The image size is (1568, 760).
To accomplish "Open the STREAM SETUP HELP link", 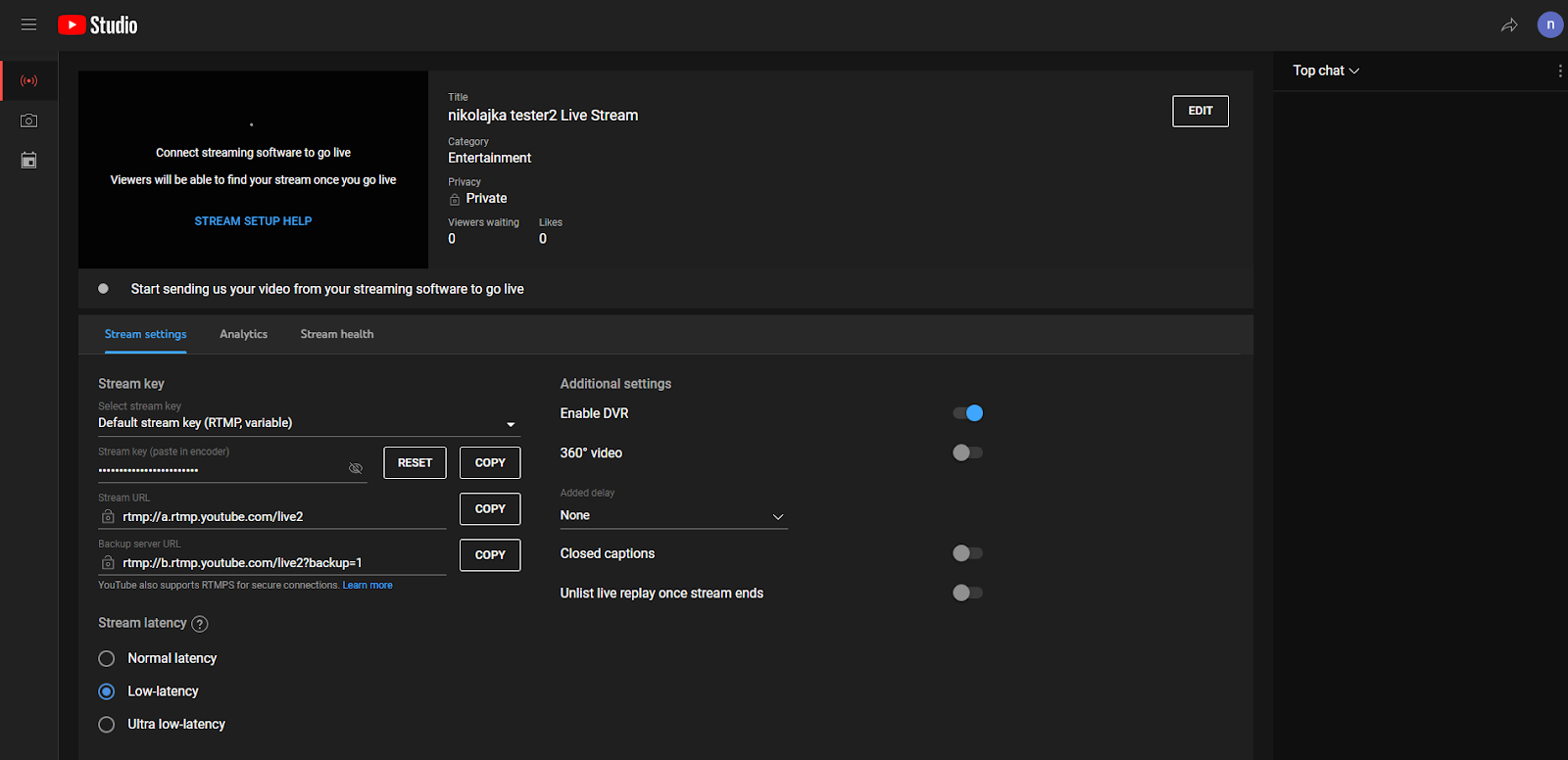I will coord(253,221).
